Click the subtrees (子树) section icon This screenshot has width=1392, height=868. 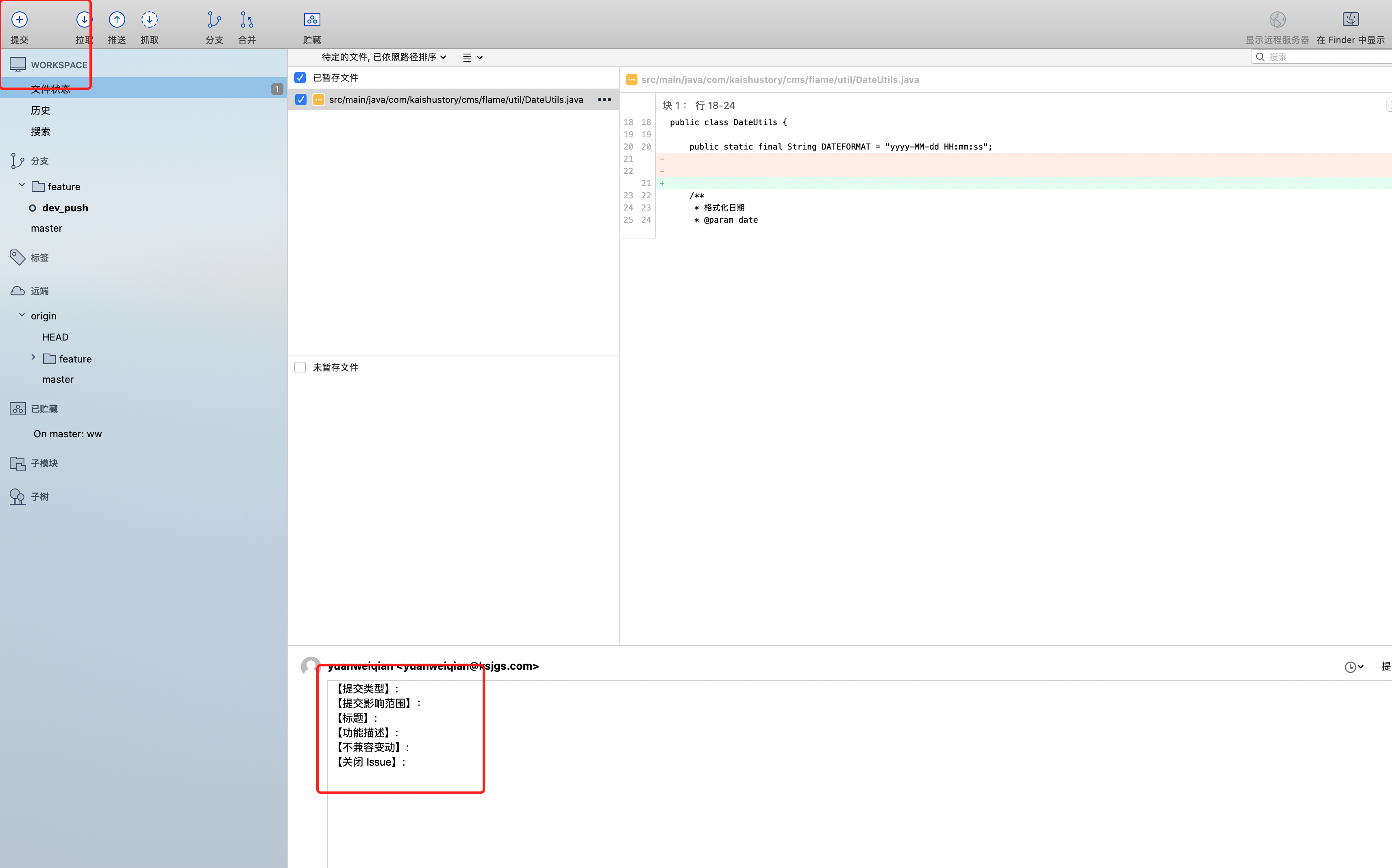tap(17, 497)
